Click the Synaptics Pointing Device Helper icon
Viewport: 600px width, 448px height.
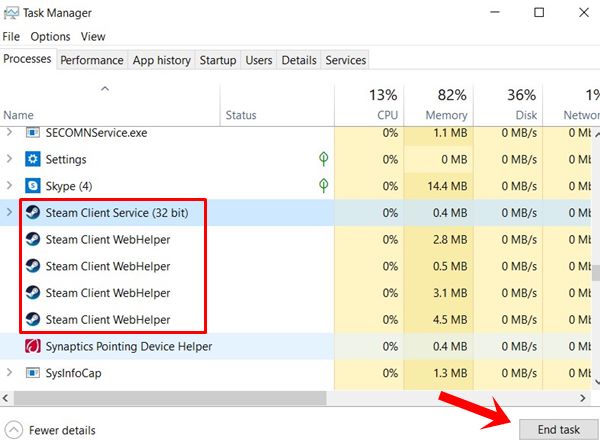pos(33,346)
